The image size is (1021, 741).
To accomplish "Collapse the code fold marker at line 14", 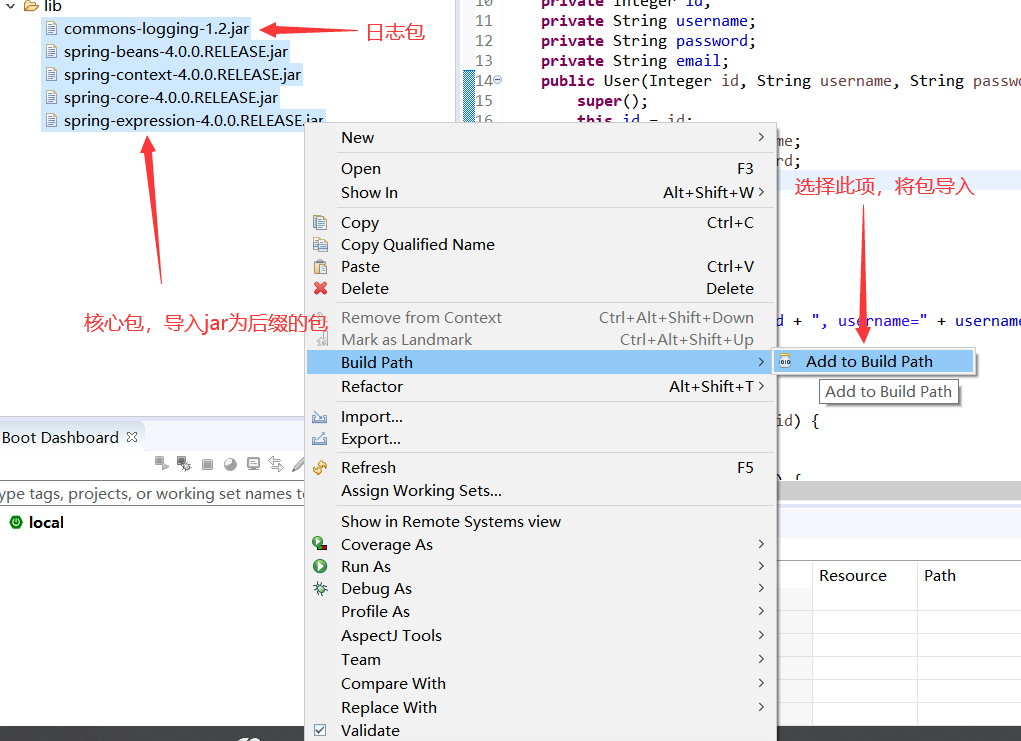I will [497, 80].
